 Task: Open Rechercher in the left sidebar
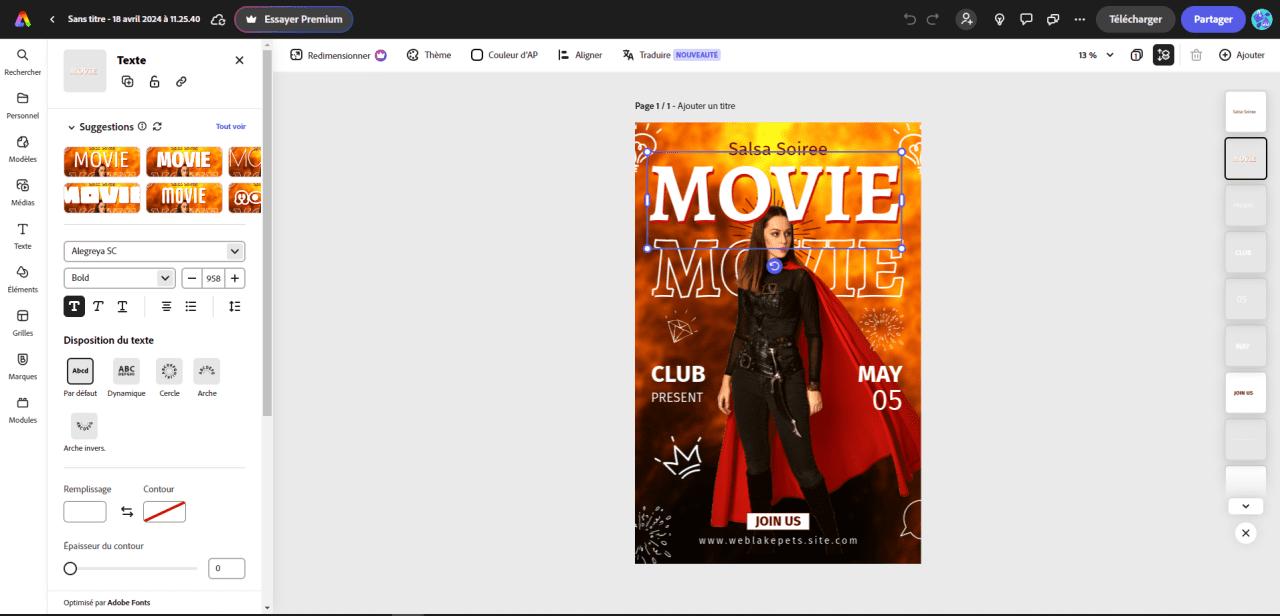22,62
